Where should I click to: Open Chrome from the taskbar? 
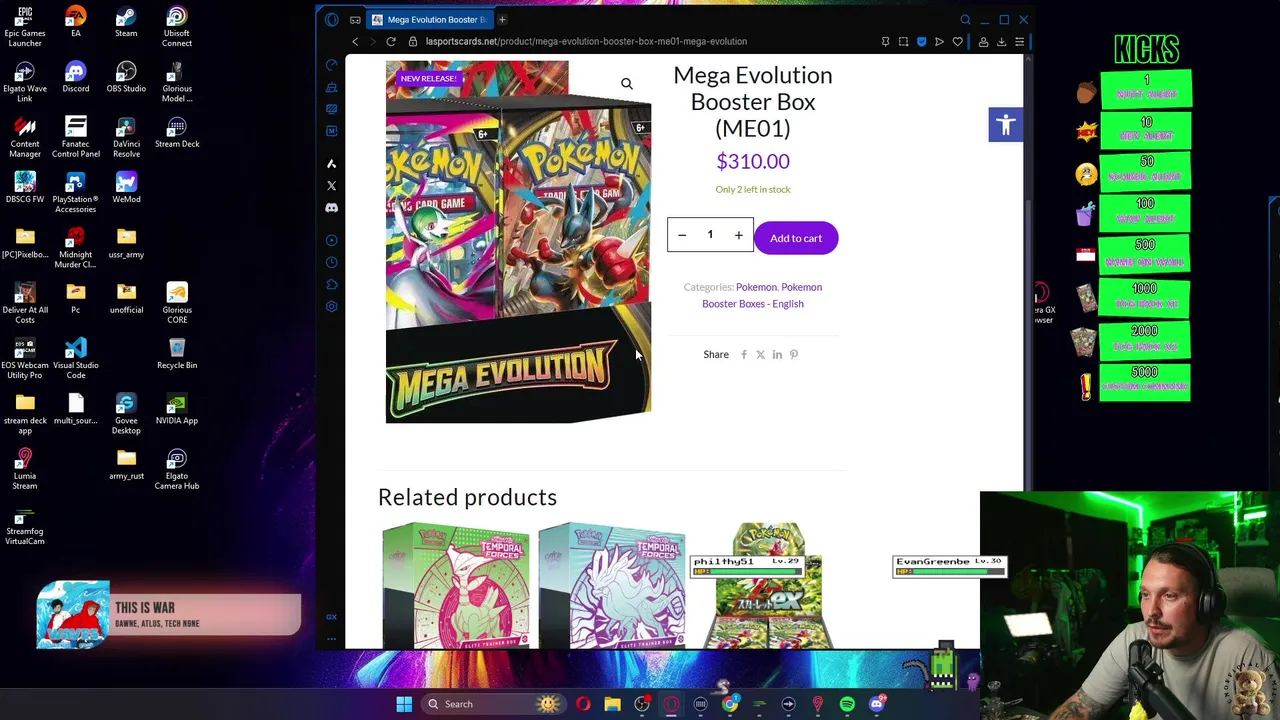pyautogui.click(x=730, y=704)
